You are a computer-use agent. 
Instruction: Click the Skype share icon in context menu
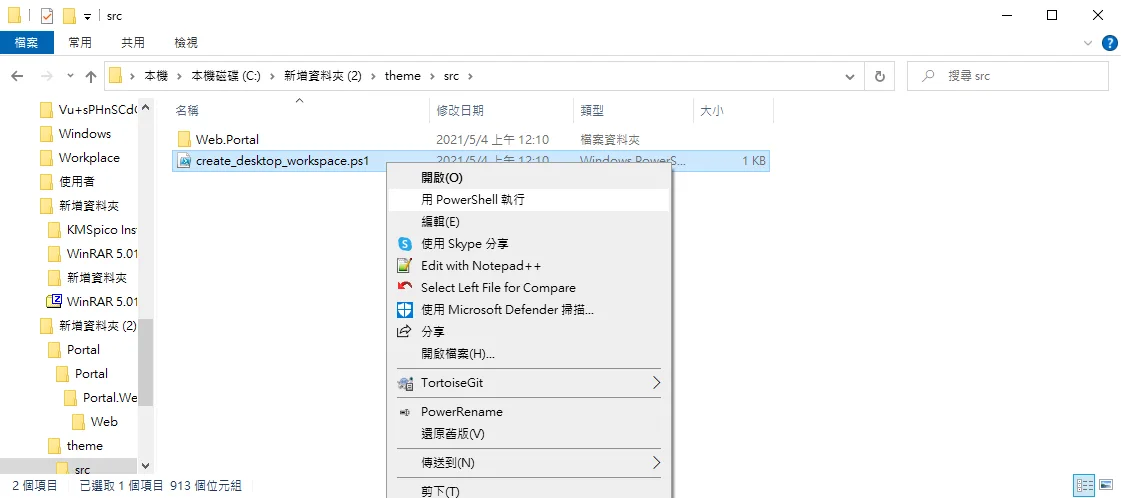(x=405, y=244)
